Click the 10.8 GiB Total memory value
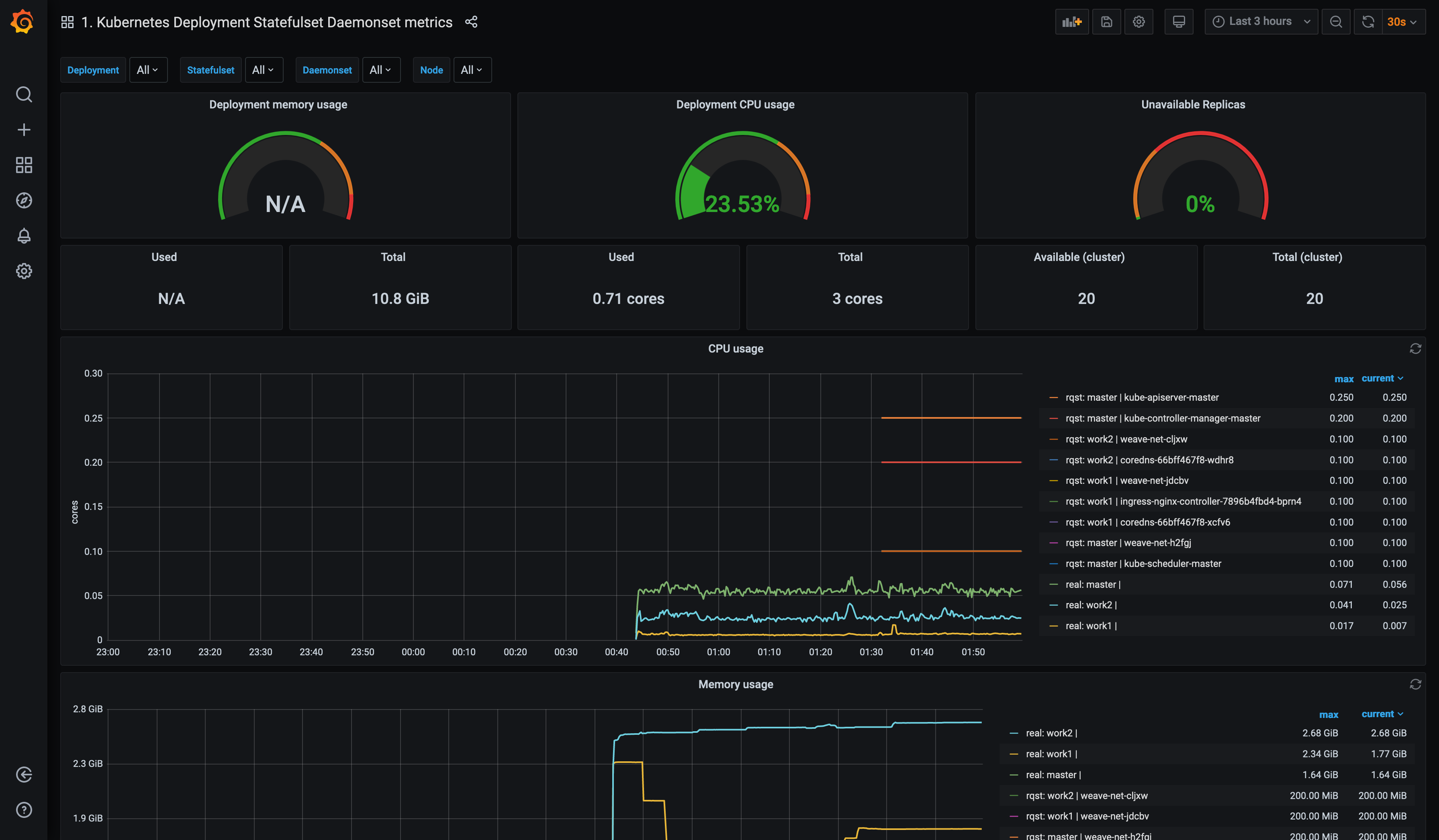This screenshot has height=840, width=1439. click(400, 298)
